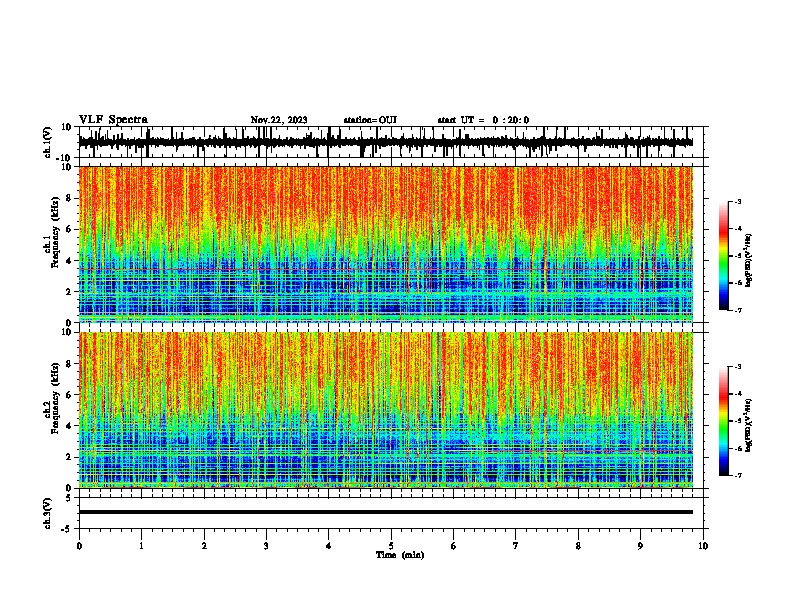The width and height of the screenshot is (792, 612).
Task: Select the date 'Nov.22, 2023' in the header
Action: 279,120
